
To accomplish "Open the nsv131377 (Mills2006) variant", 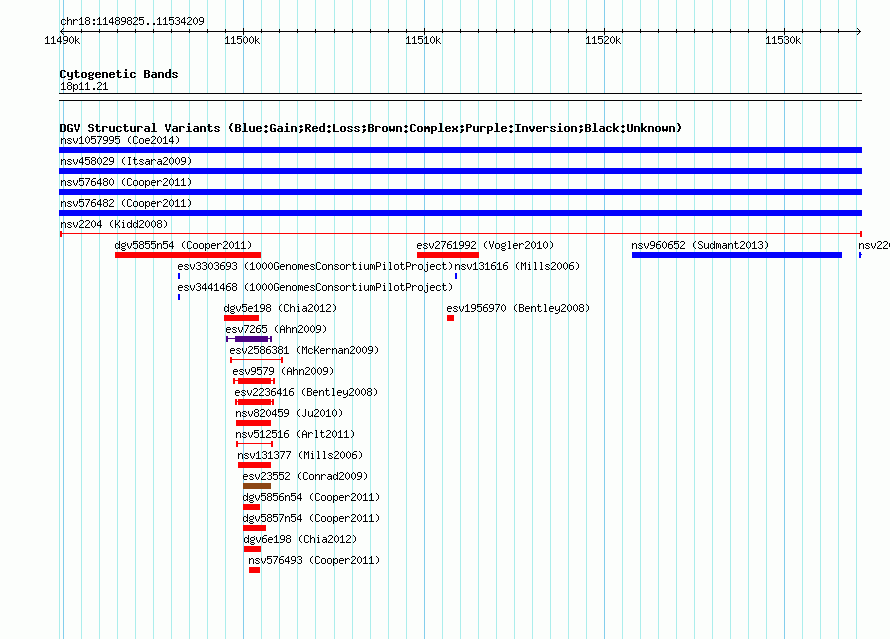I will [x=254, y=465].
